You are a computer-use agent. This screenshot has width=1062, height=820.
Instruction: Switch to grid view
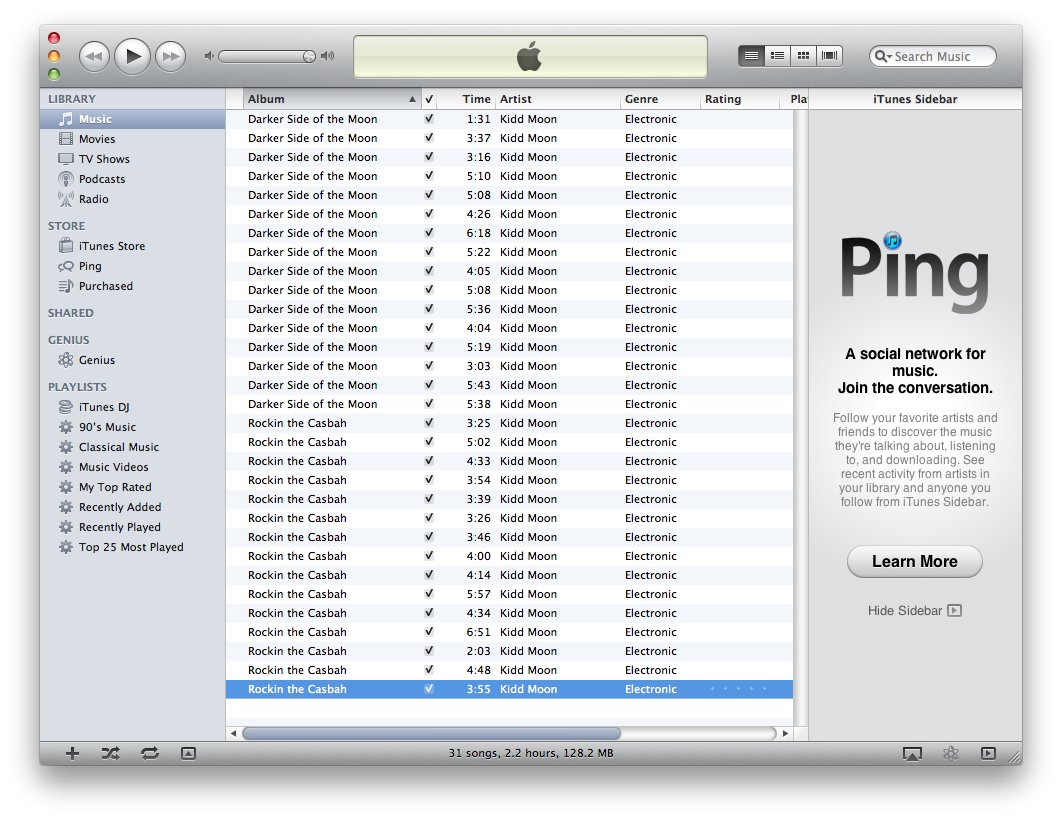803,56
